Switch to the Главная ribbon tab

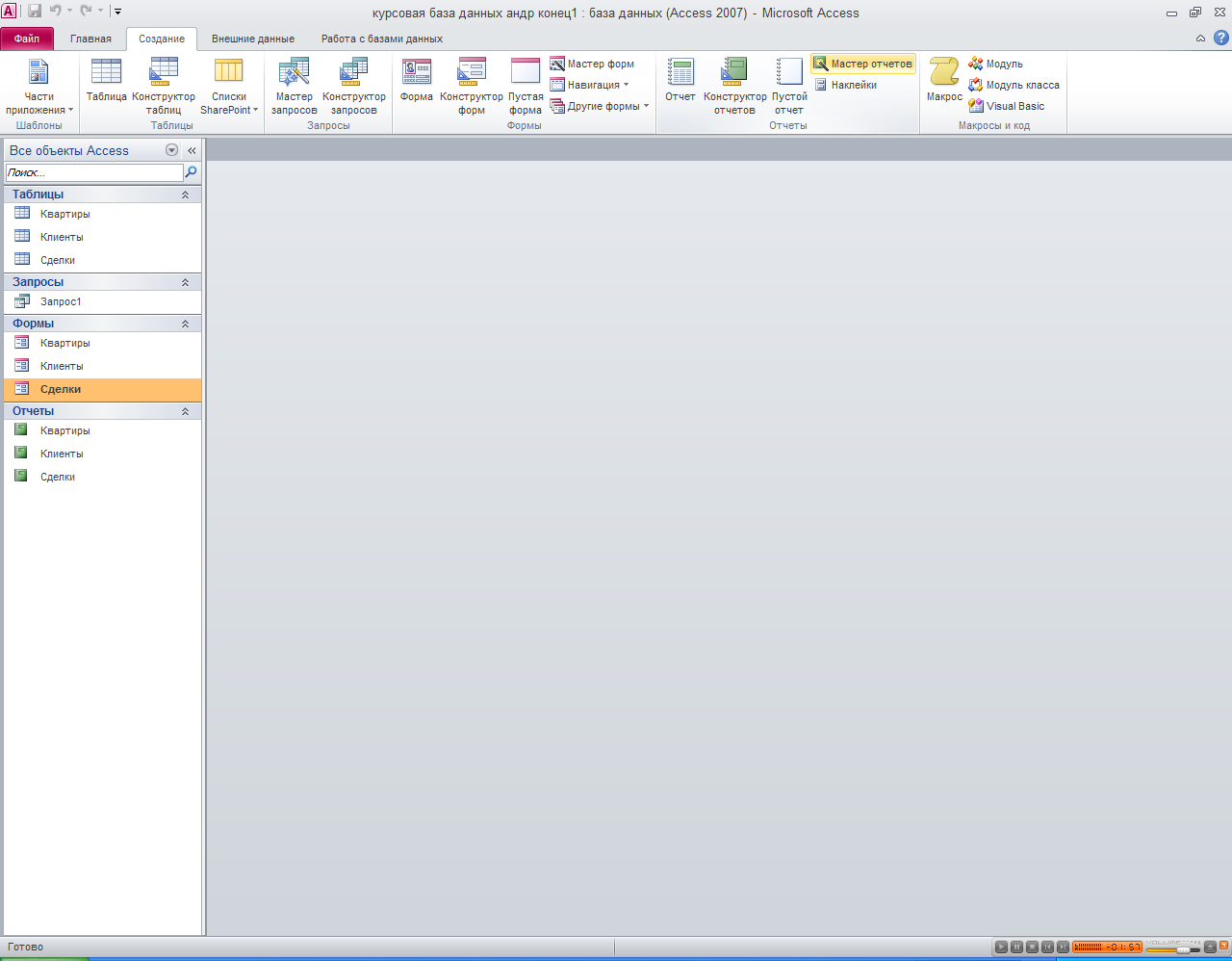90,39
